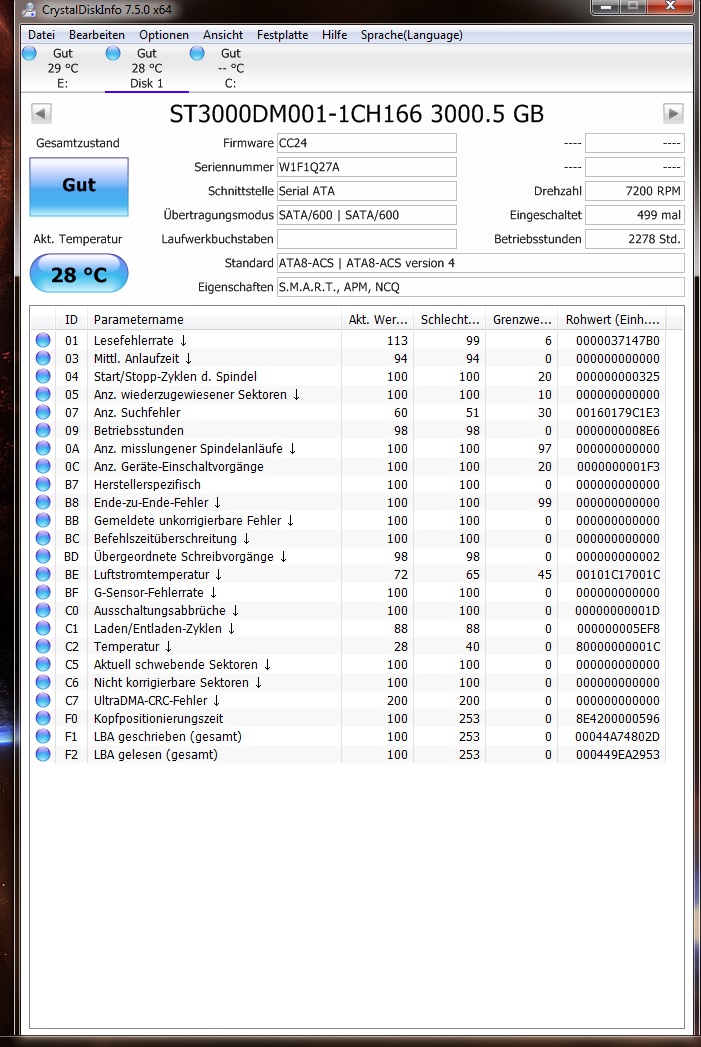Open the Optionen menu
Screen dimensions: 701x1047
tap(164, 35)
